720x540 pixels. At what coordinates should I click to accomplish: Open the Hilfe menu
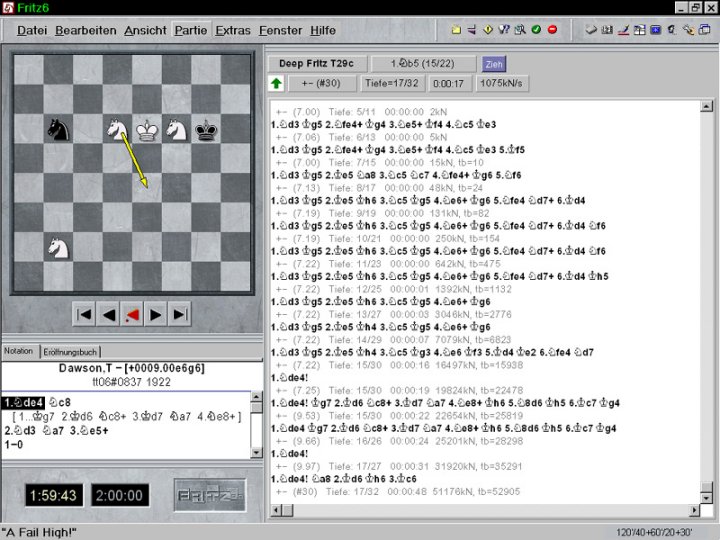tap(323, 30)
